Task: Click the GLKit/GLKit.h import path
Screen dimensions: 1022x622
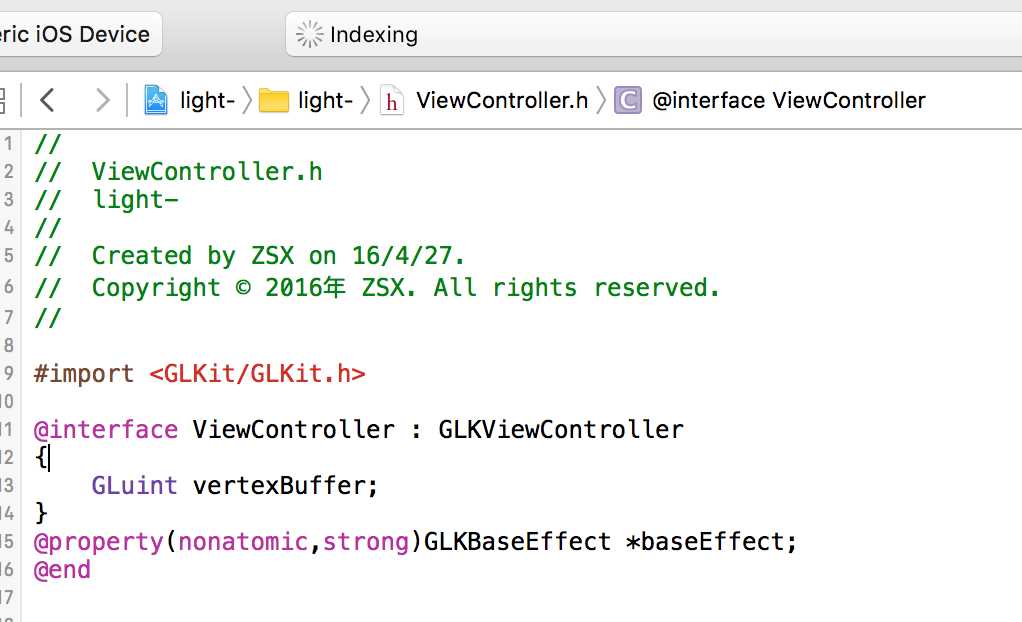Action: coord(257,374)
